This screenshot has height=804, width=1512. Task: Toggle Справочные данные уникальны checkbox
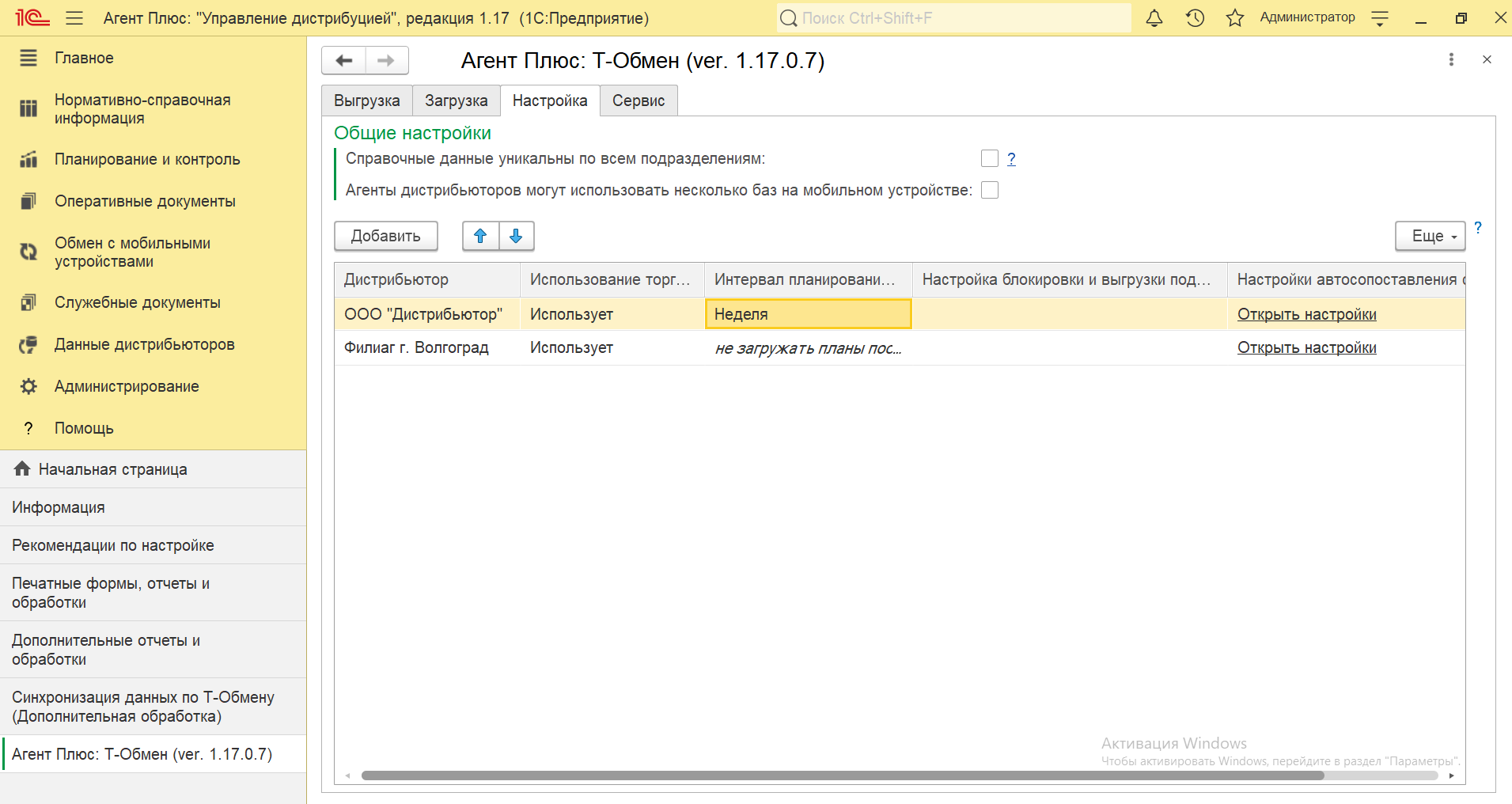990,158
